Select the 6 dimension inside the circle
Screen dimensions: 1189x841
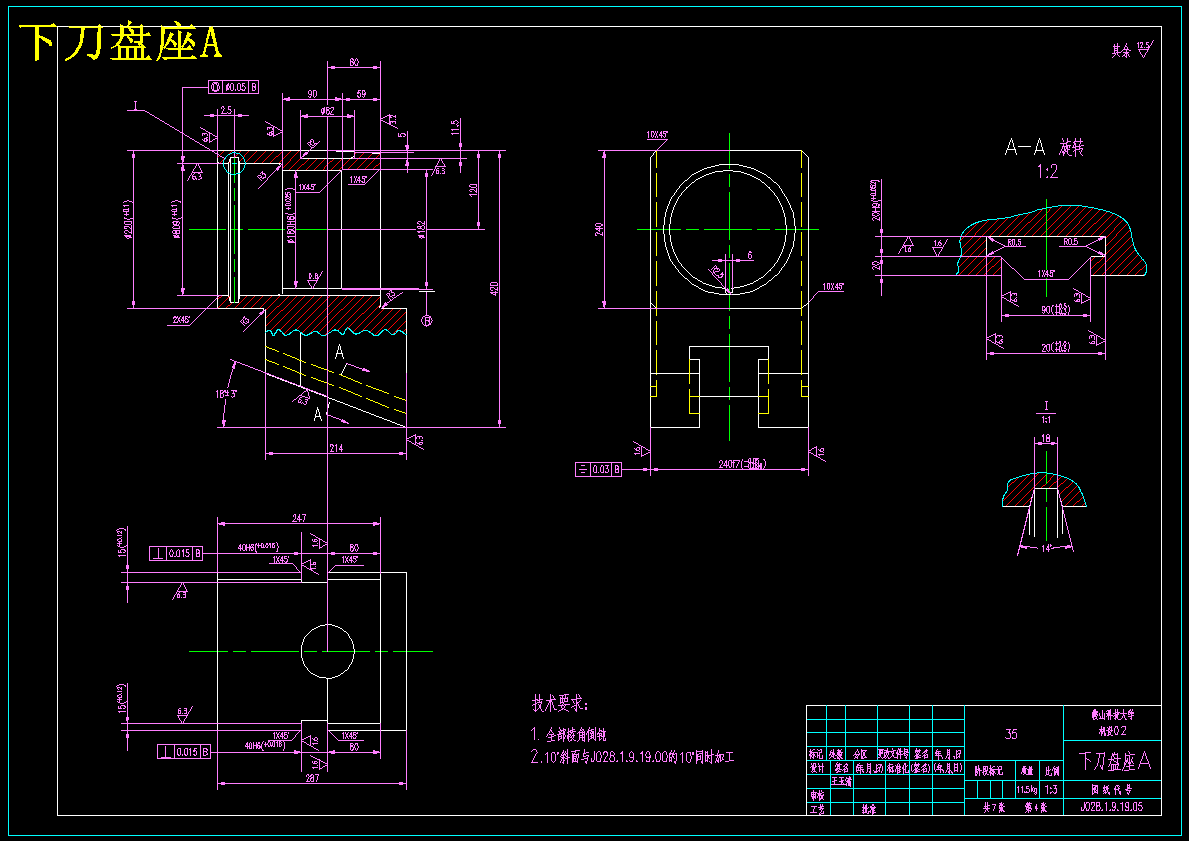(x=749, y=256)
